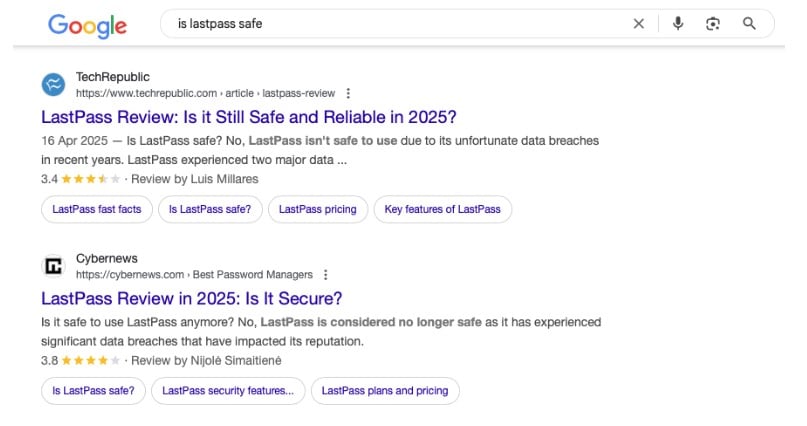Viewport: 807px width, 426px height.
Task: Select Cybernews 'Is LastPass safe?' chip
Action: [93, 391]
